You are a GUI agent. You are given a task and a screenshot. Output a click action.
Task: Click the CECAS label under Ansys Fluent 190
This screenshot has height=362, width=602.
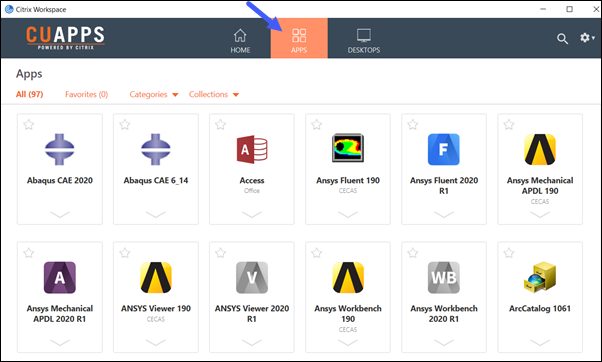(x=348, y=191)
